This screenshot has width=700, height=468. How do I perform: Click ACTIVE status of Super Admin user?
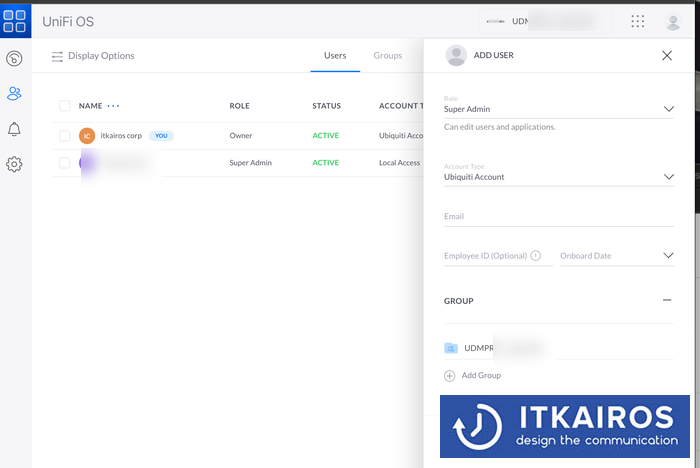[x=325, y=163]
